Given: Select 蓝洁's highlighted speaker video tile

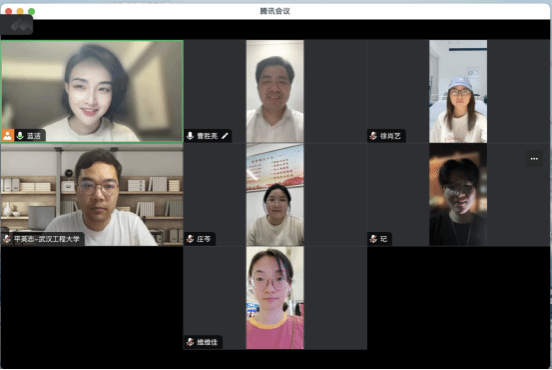Looking at the screenshot, I should click(x=92, y=91).
